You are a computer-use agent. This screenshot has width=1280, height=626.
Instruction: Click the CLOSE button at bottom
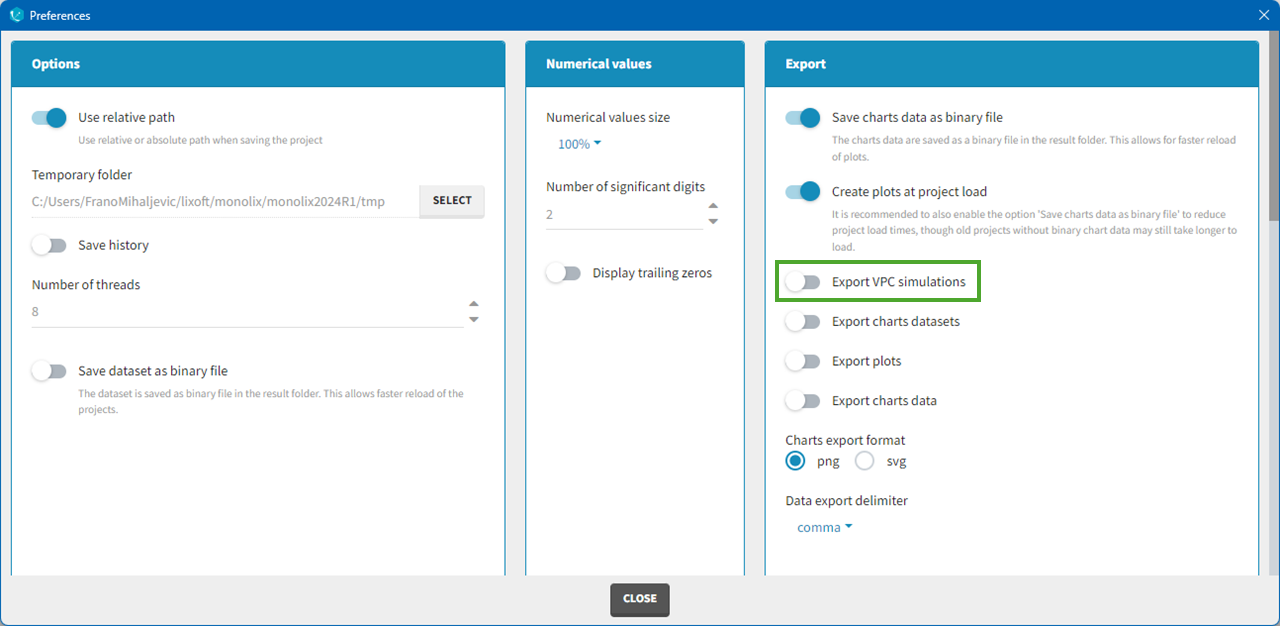(x=640, y=599)
